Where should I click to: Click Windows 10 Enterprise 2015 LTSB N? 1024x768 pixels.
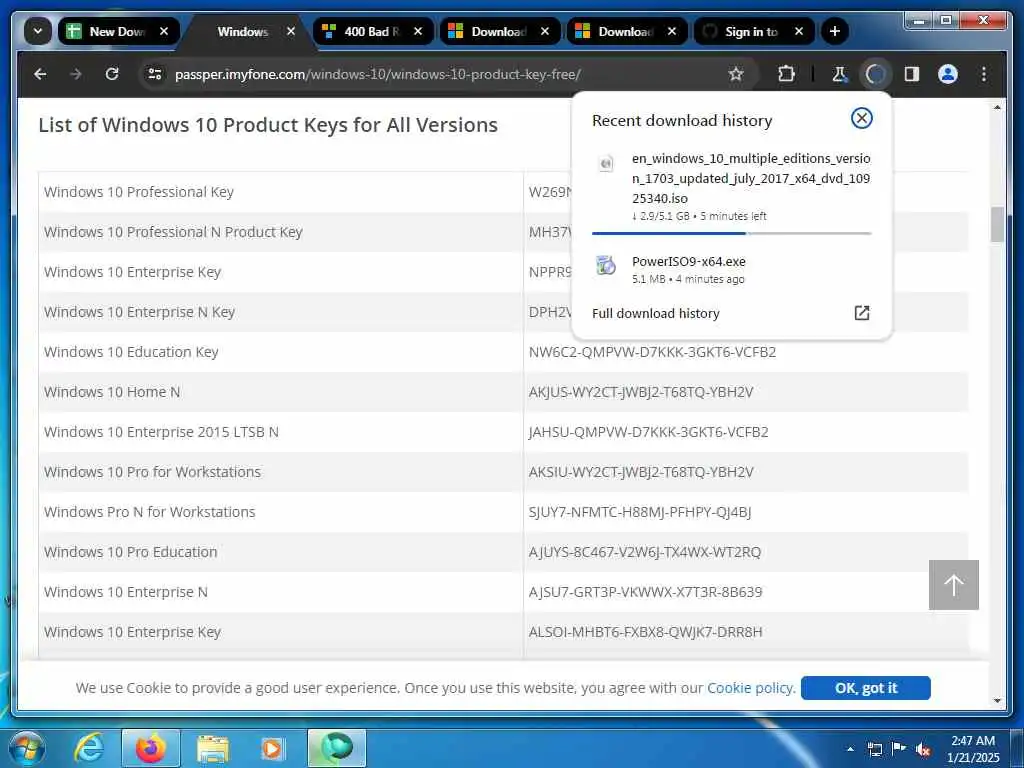(x=161, y=432)
